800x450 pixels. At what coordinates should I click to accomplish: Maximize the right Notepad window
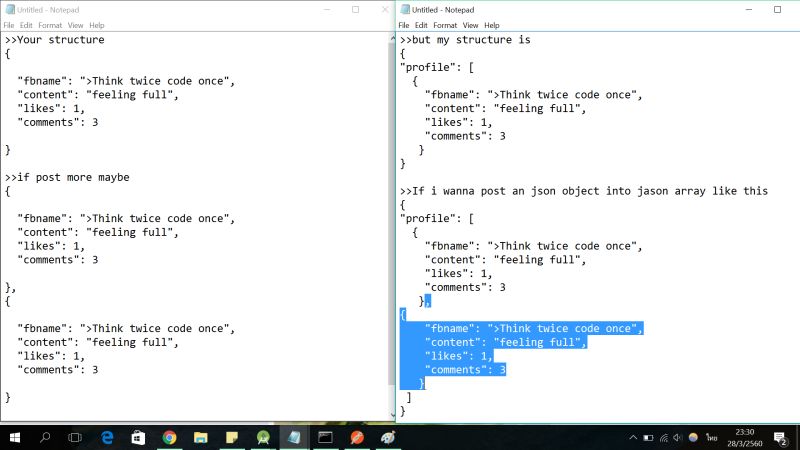[777, 10]
